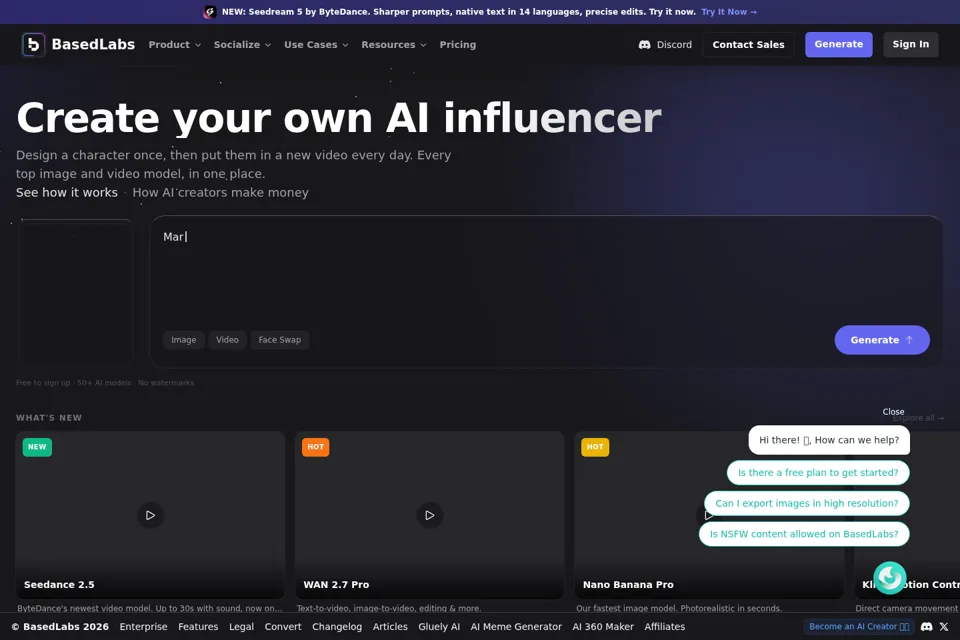960x640 pixels.
Task: Click the 'Hi there! How can we help?' message
Action: (829, 440)
